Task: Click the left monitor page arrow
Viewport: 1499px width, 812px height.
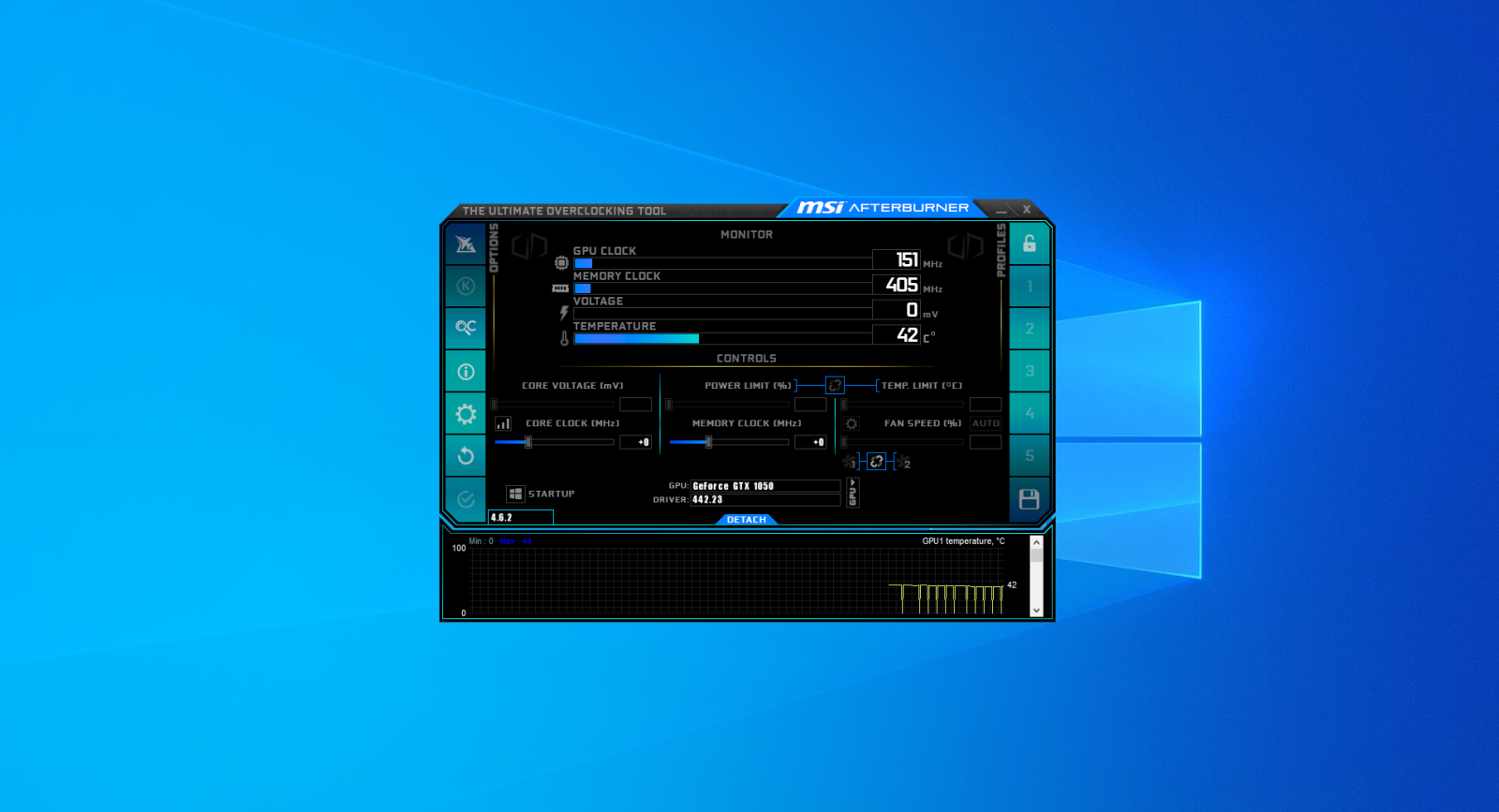Action: (529, 246)
